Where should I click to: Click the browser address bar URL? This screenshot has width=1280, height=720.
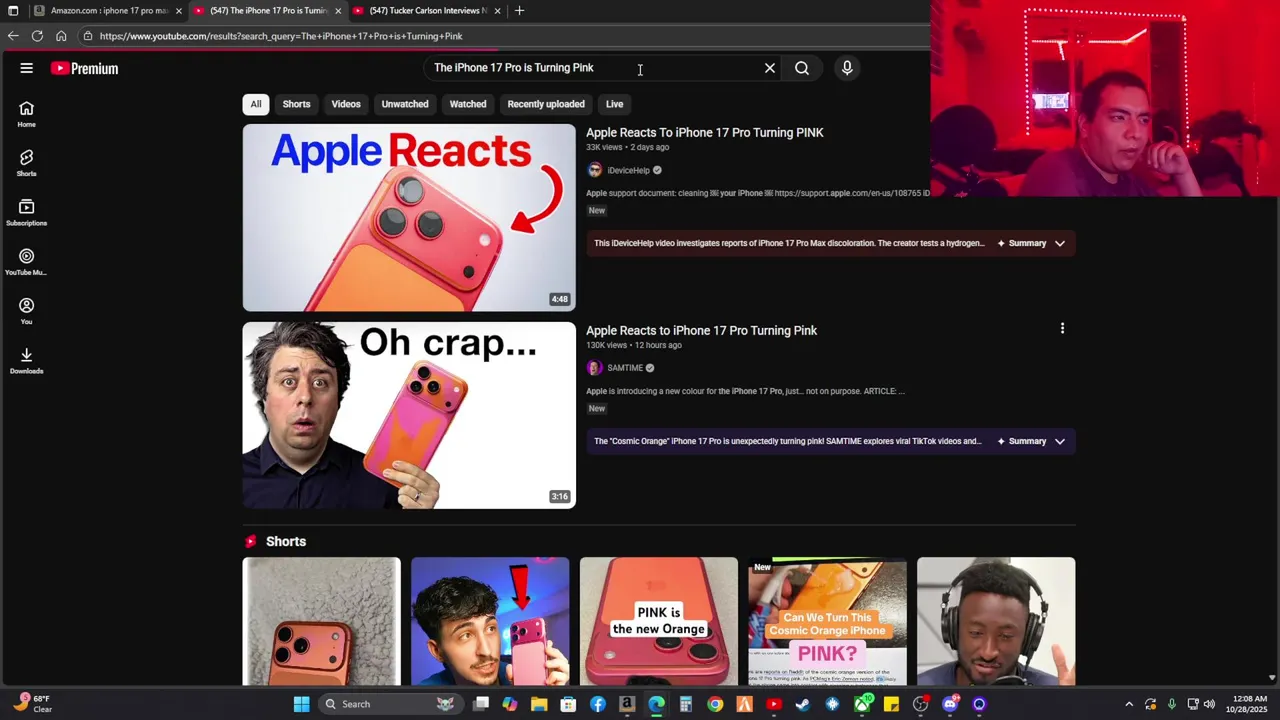(x=281, y=36)
